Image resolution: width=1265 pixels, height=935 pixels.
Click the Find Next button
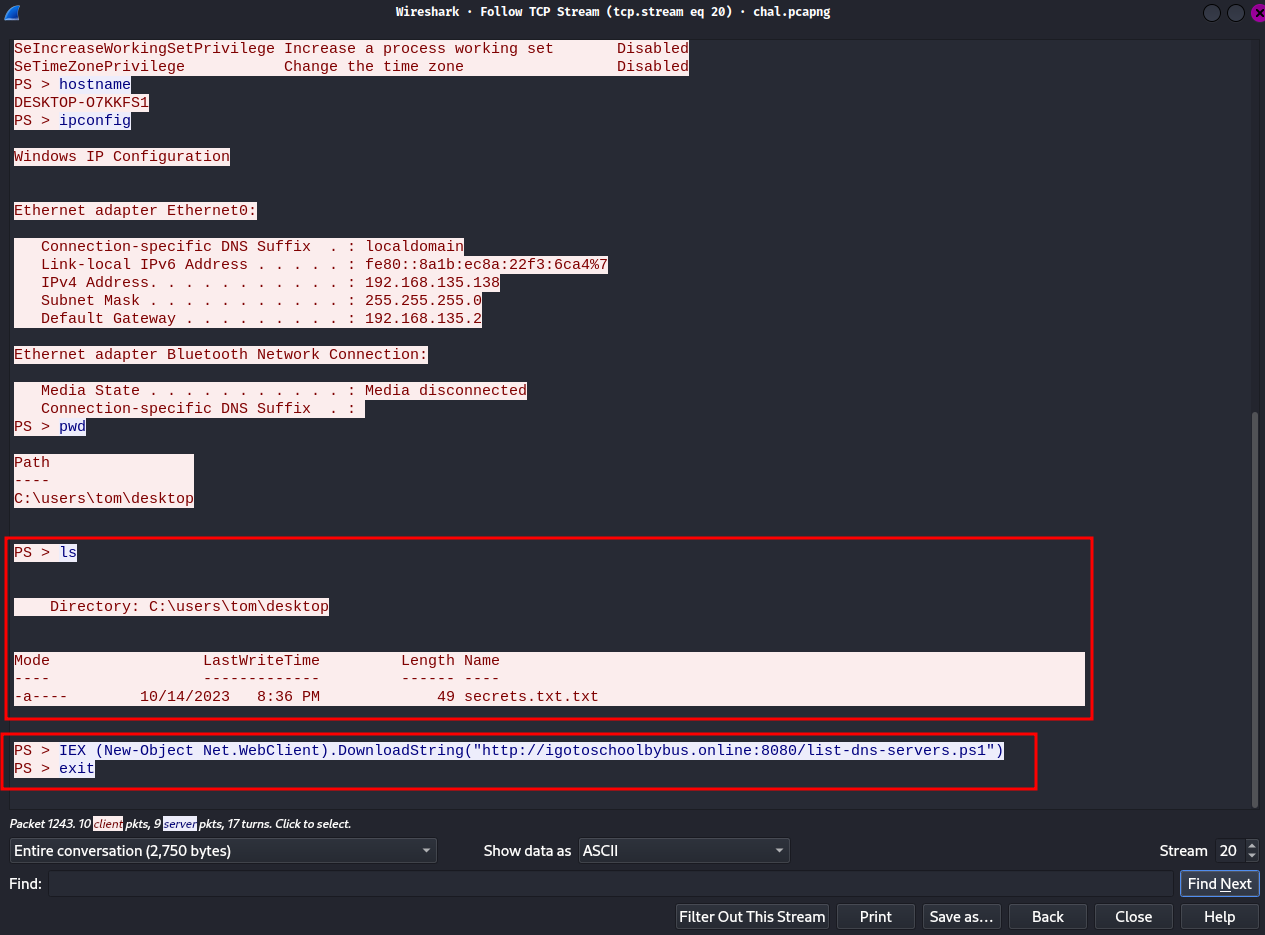point(1219,884)
